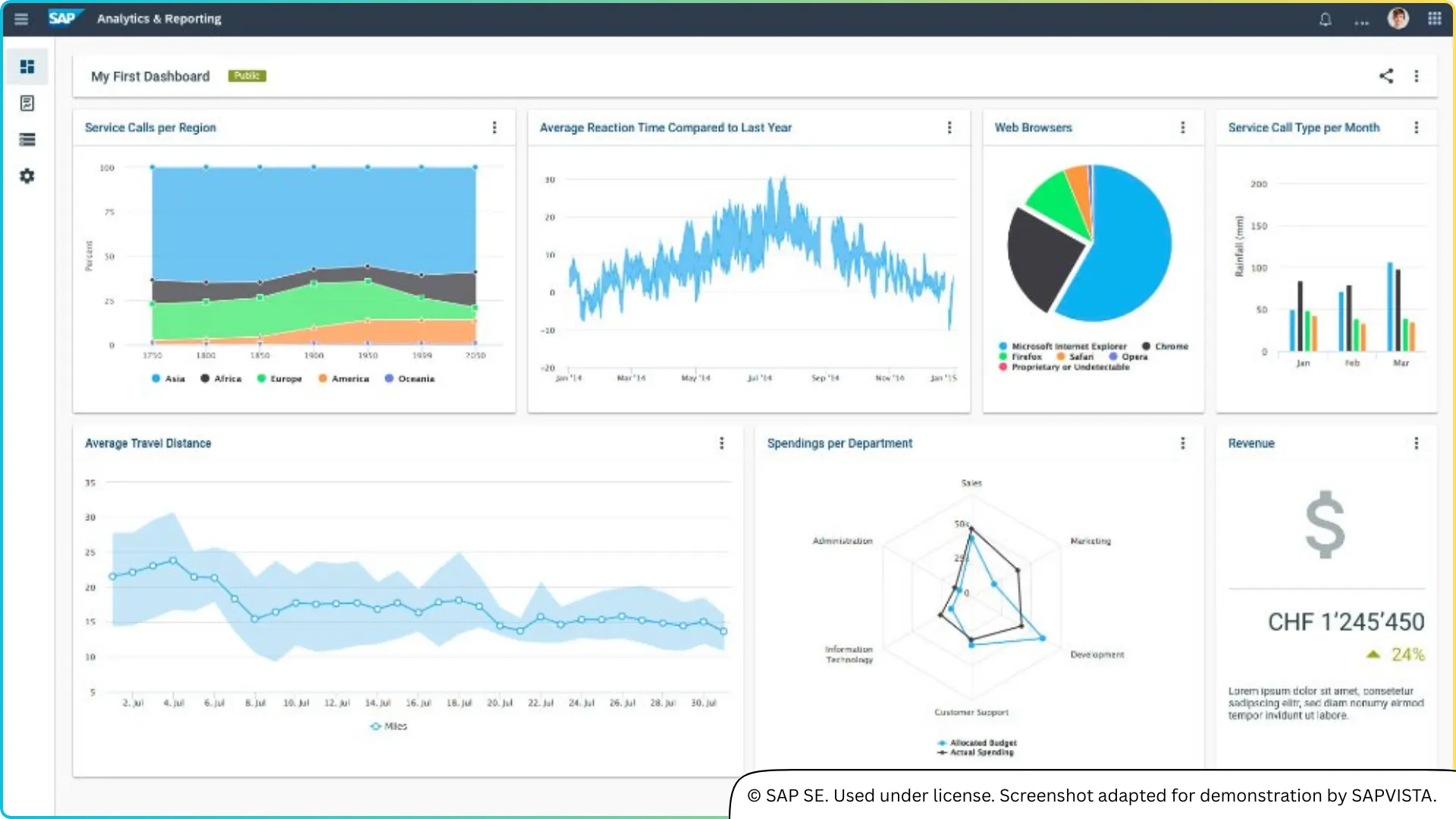
Task: Share the dashboard using the share icon
Action: tap(1387, 76)
